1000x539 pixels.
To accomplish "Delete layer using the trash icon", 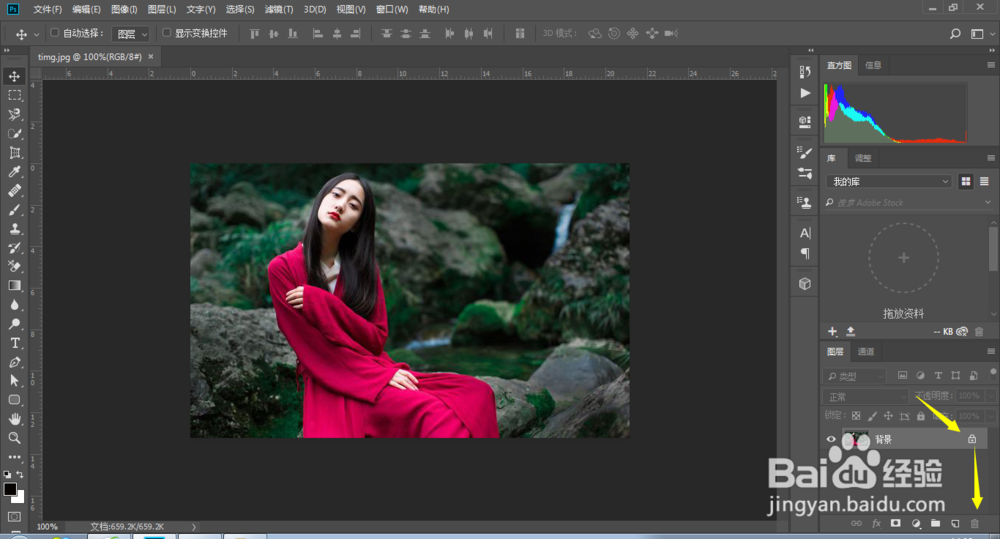I will pyautogui.click(x=974, y=524).
